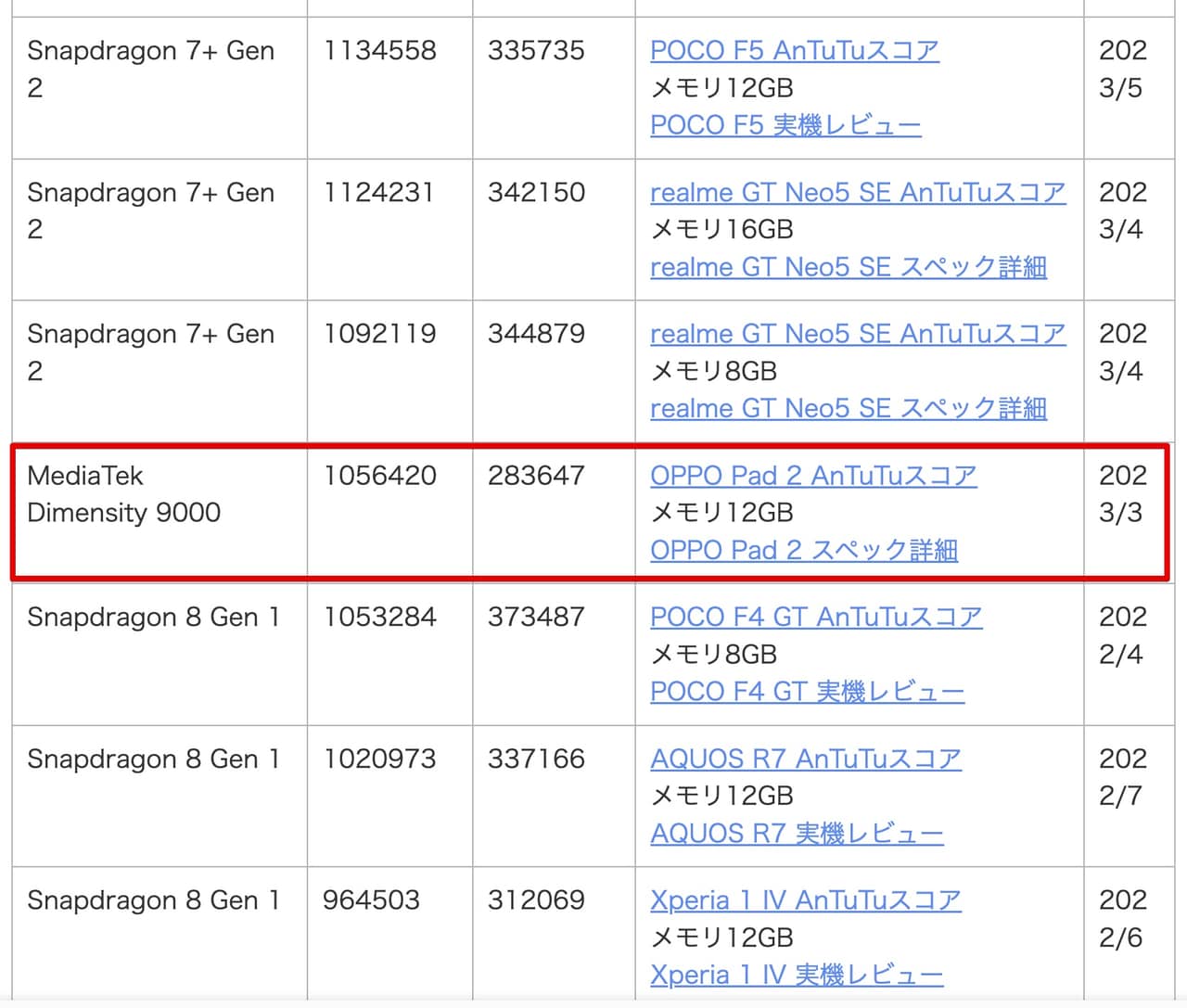The width and height of the screenshot is (1187, 1008).
Task: Open realme GT Neo5 SE スペック詳細 in 8GB row
Action: pyautogui.click(x=849, y=409)
